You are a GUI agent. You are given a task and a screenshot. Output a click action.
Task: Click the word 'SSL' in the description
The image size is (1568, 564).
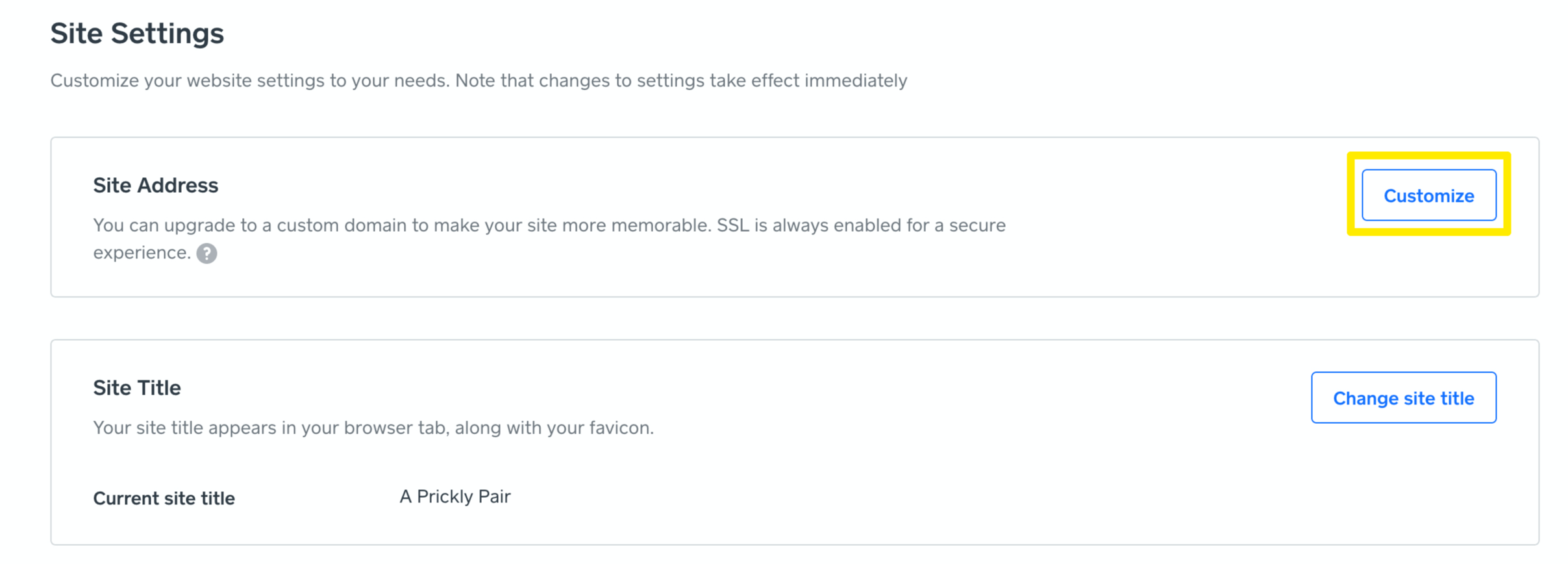pos(732,225)
